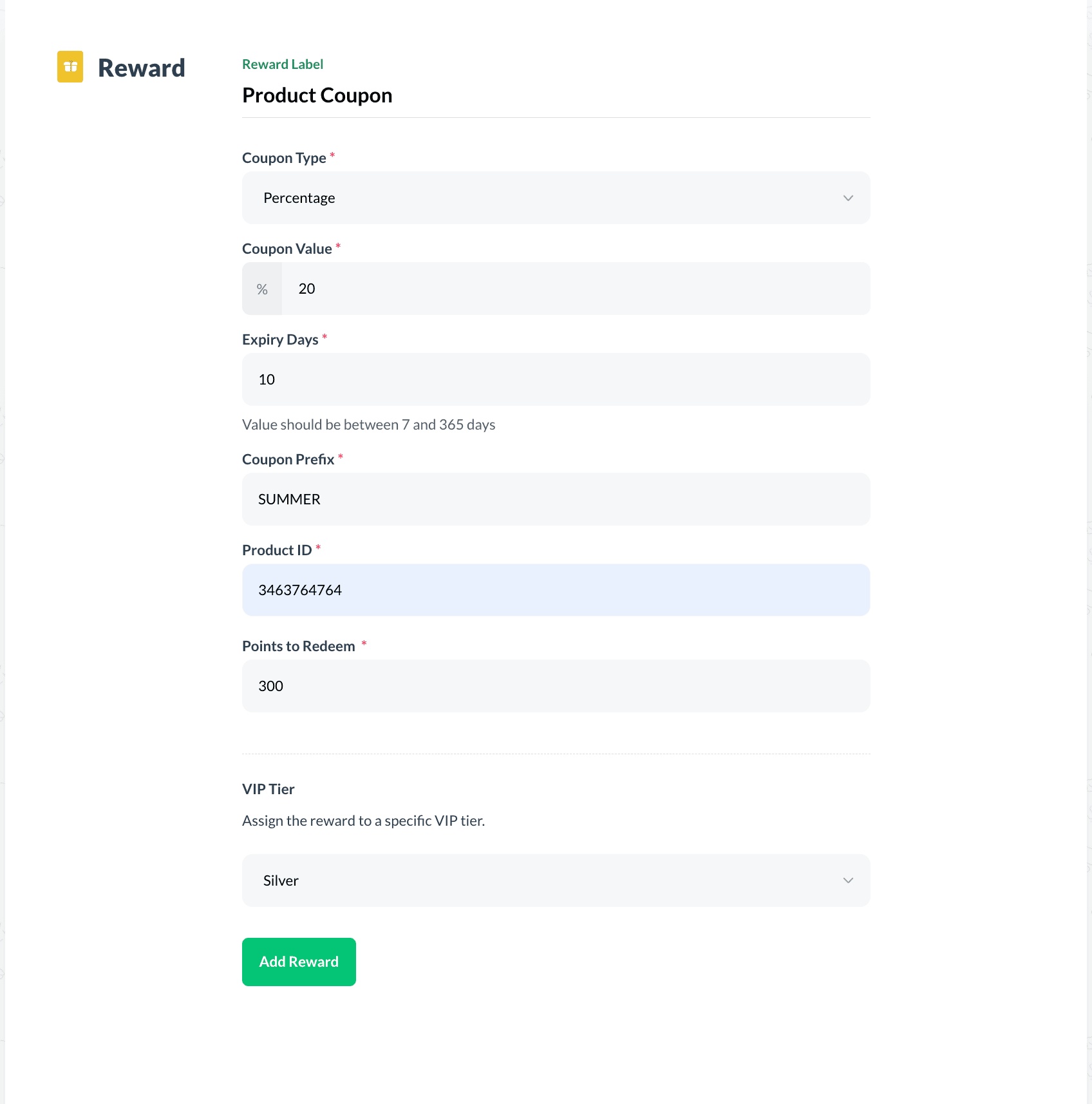Click the VIP Tier section heading

pyautogui.click(x=268, y=789)
